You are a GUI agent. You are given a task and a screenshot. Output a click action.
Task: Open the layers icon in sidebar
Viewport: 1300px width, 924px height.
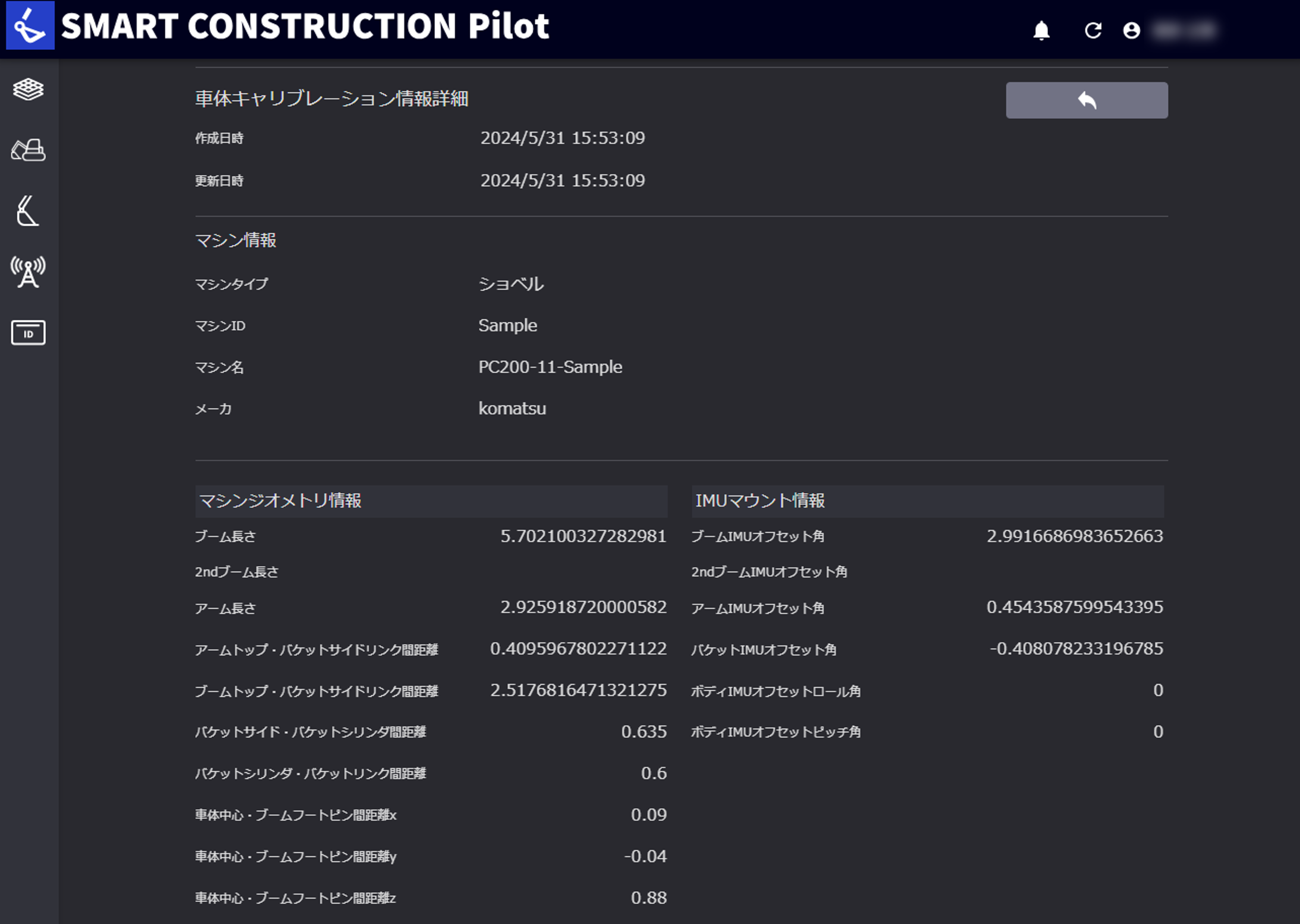28,89
